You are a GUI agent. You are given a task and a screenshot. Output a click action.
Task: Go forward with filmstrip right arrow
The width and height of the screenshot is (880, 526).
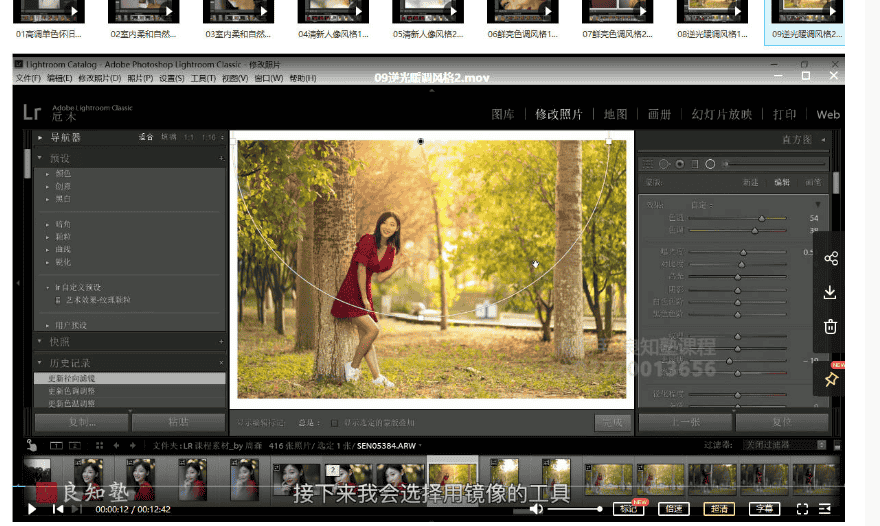coord(132,446)
